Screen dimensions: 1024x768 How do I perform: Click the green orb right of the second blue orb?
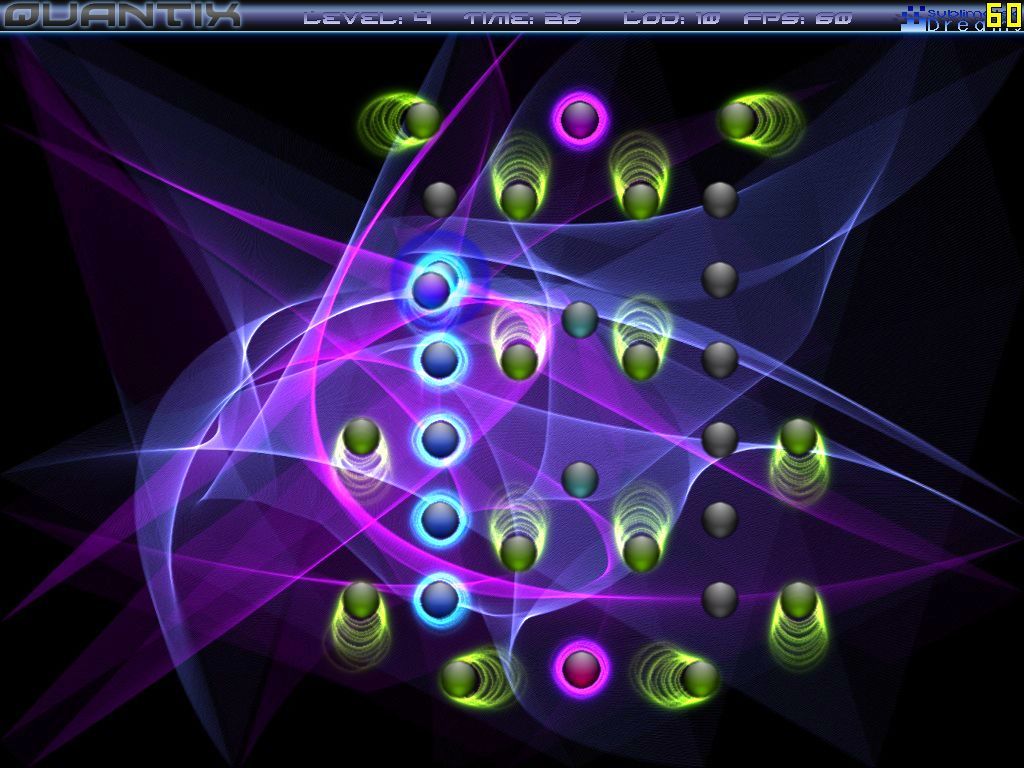(519, 361)
